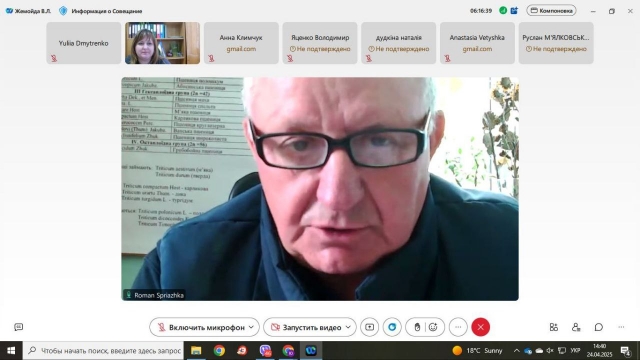The image size is (640, 360).
Task: Expand video options arrow
Action: (348, 327)
